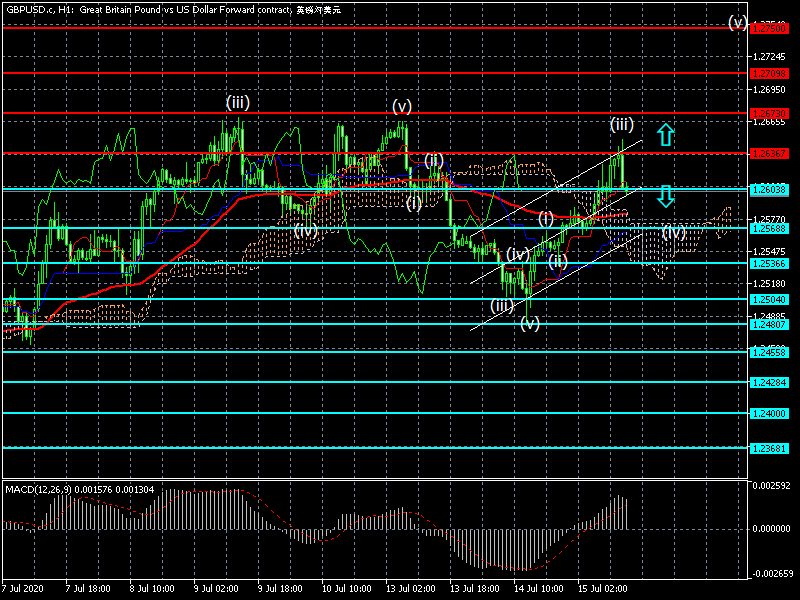Click the 1.25180 price axis value
Viewport: 800px width, 600px height.
click(769, 283)
